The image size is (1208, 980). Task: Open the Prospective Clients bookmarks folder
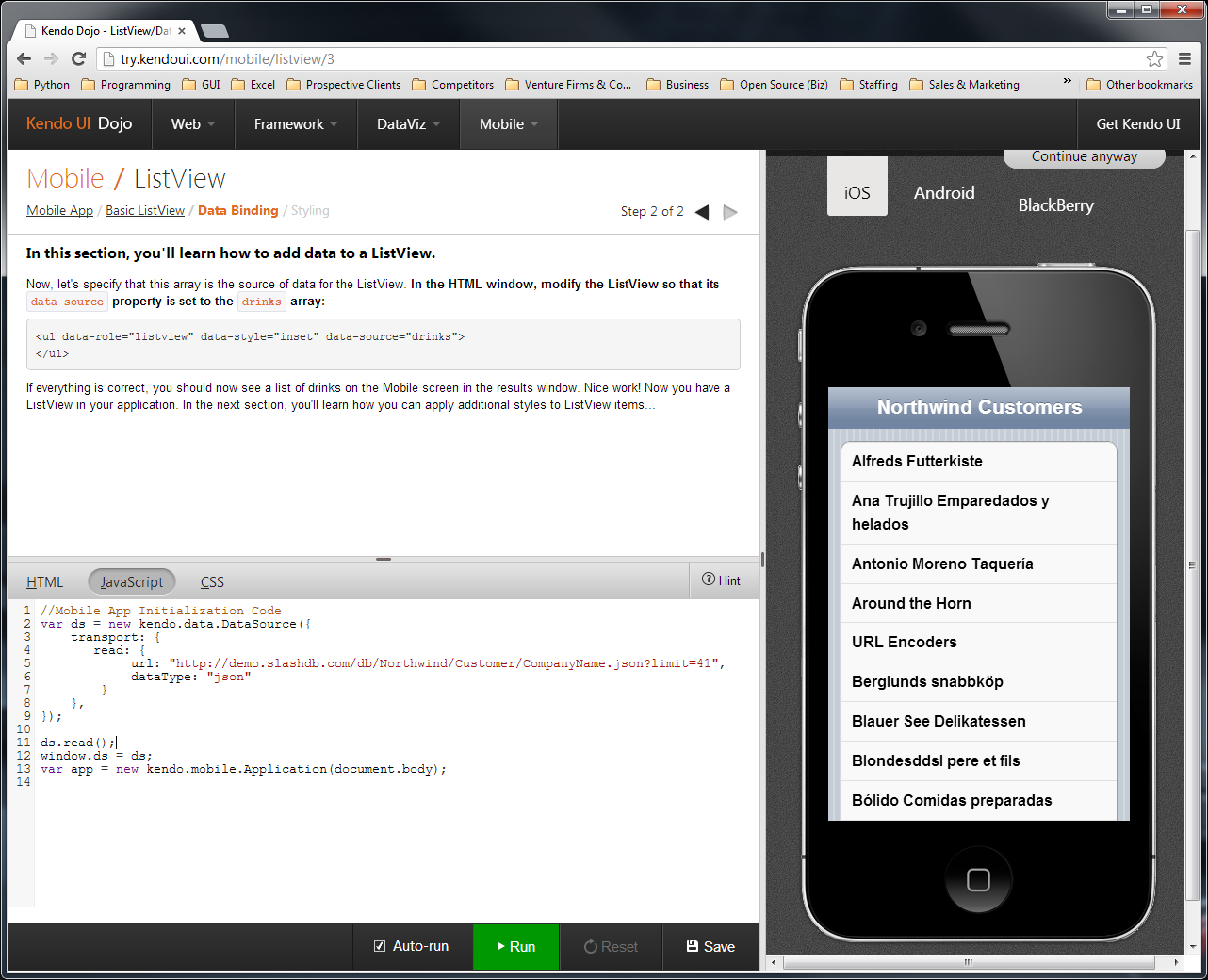click(344, 85)
